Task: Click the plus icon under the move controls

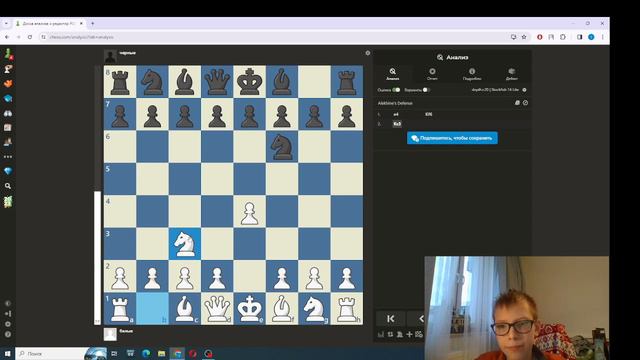Action: tap(409, 334)
